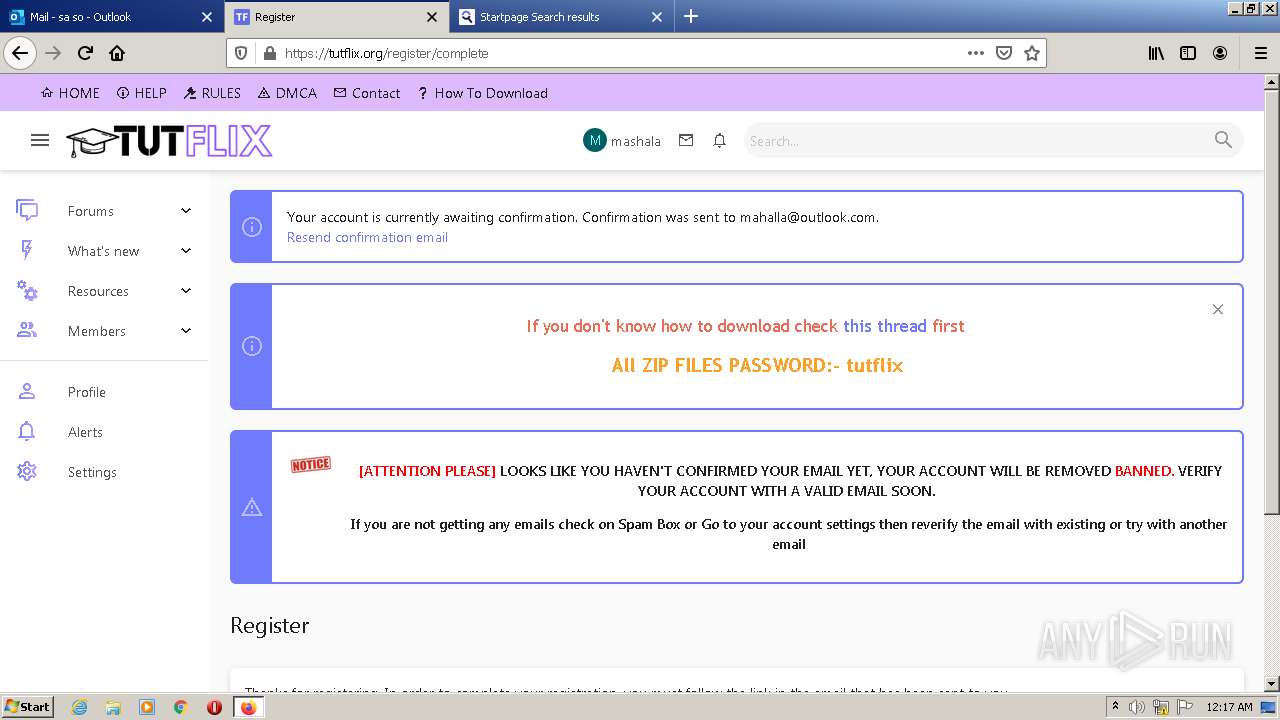Click the What's new lightning icon

click(x=27, y=250)
